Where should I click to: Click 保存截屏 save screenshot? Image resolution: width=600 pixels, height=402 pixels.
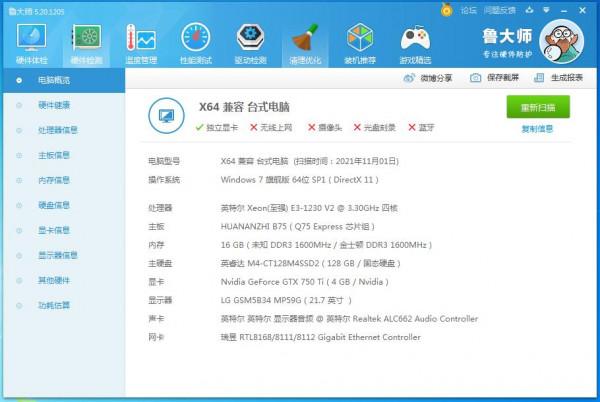494,78
